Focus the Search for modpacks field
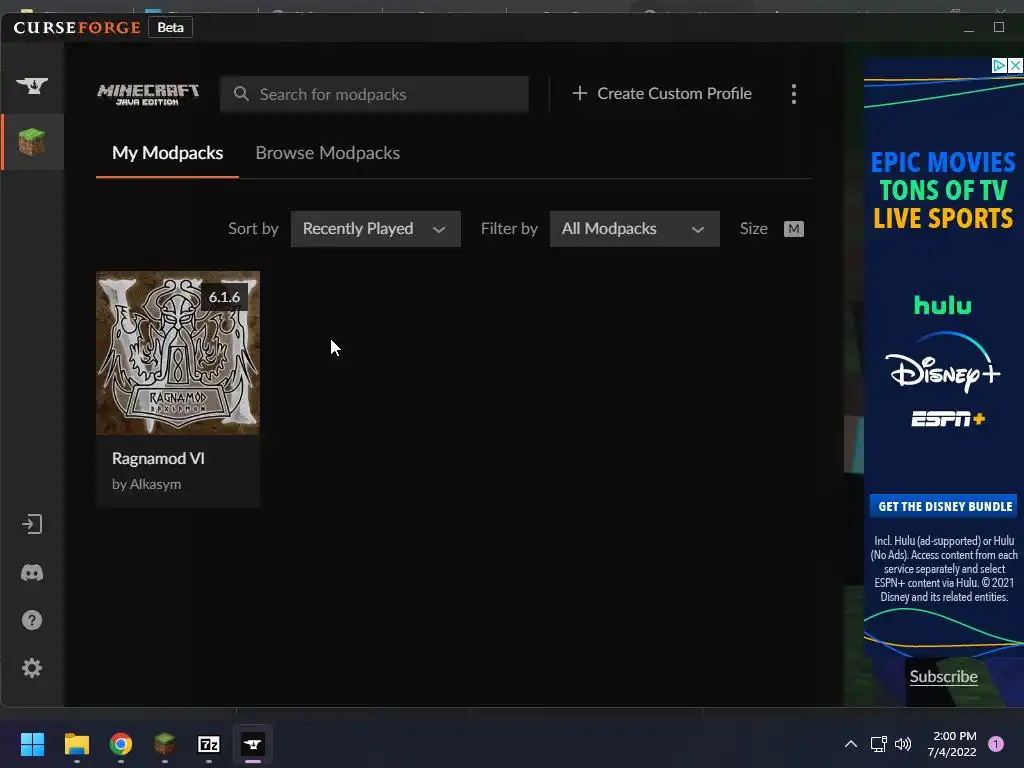1024x768 pixels. point(374,94)
